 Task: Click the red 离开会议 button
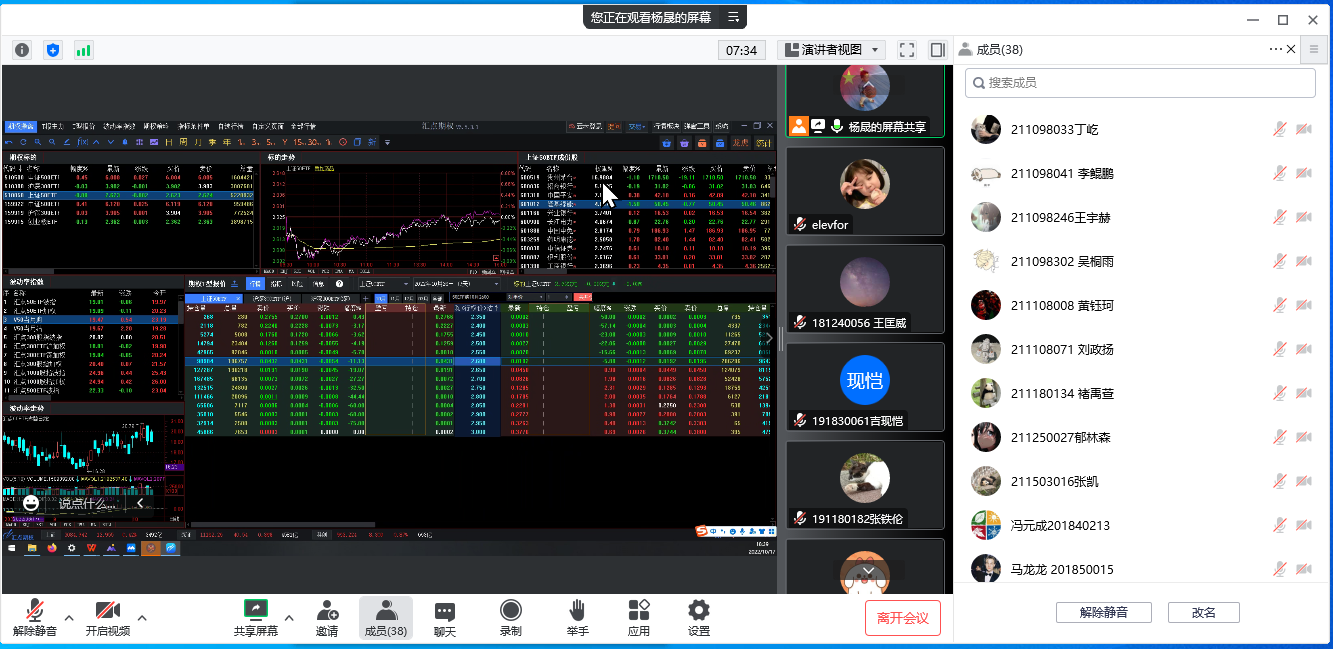click(903, 618)
